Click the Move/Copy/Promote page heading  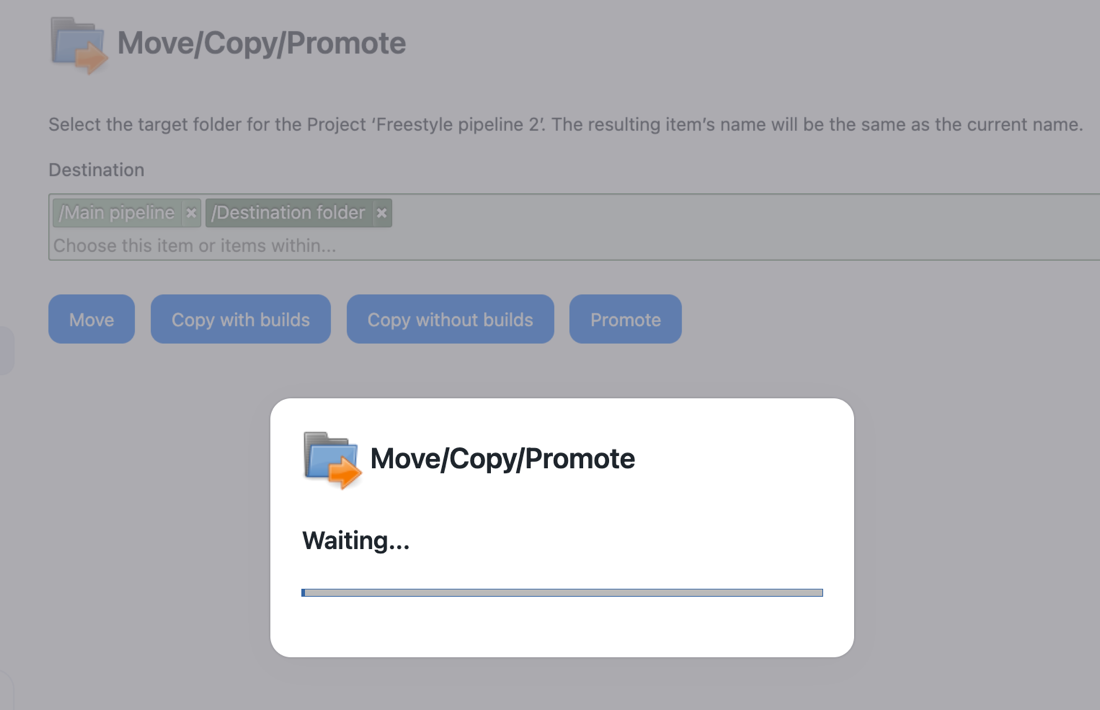click(261, 43)
